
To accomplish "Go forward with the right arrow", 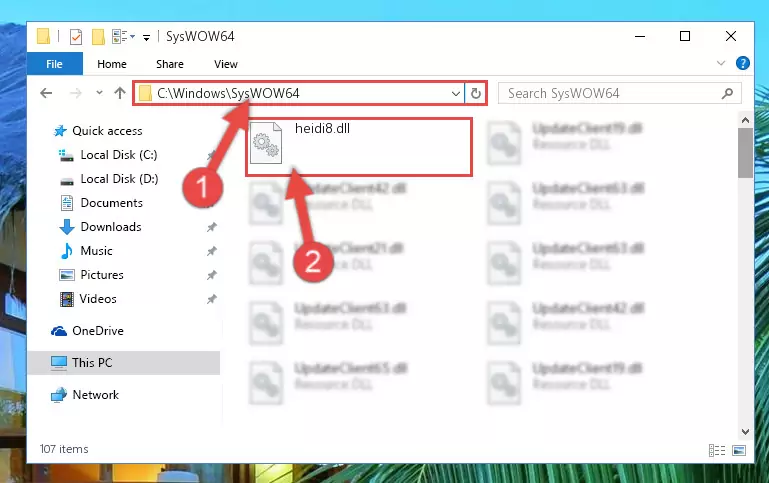I will (x=76, y=93).
